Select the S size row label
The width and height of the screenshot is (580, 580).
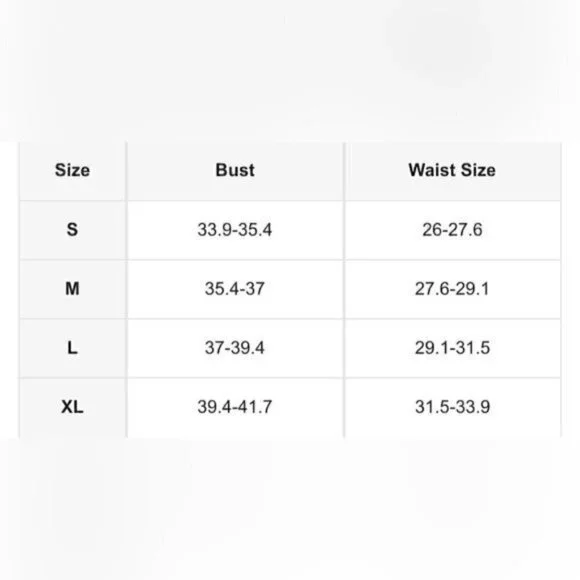tap(72, 229)
